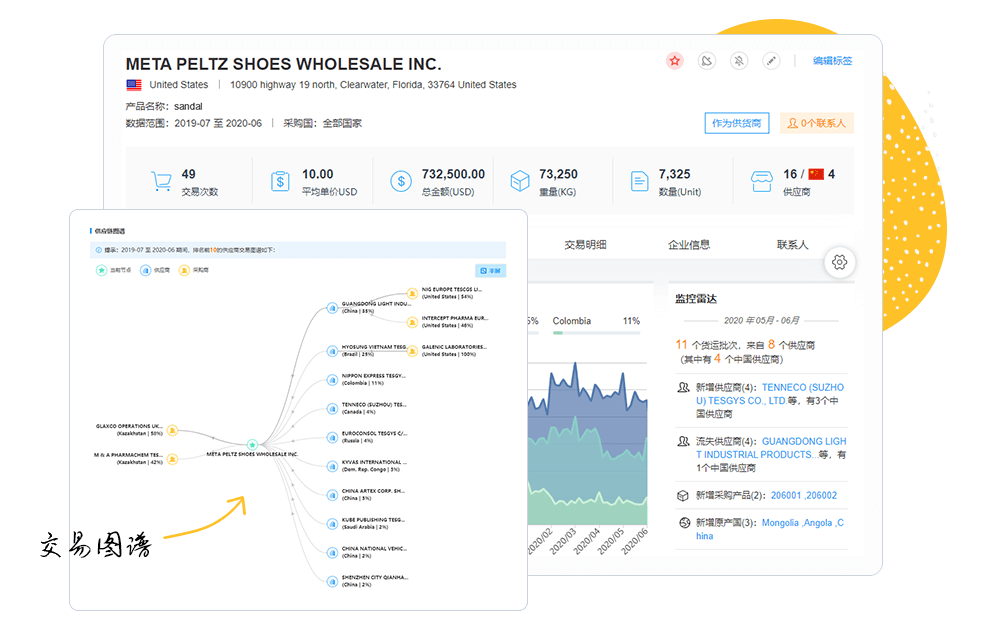Click the Colombia country label
This screenshot has width=987, height=623.
click(x=572, y=321)
